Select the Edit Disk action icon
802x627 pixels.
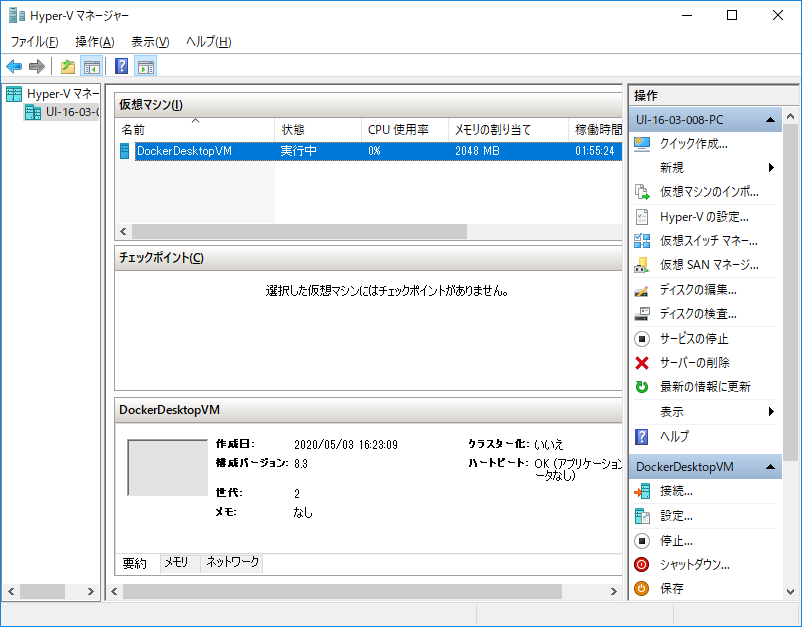tap(643, 291)
